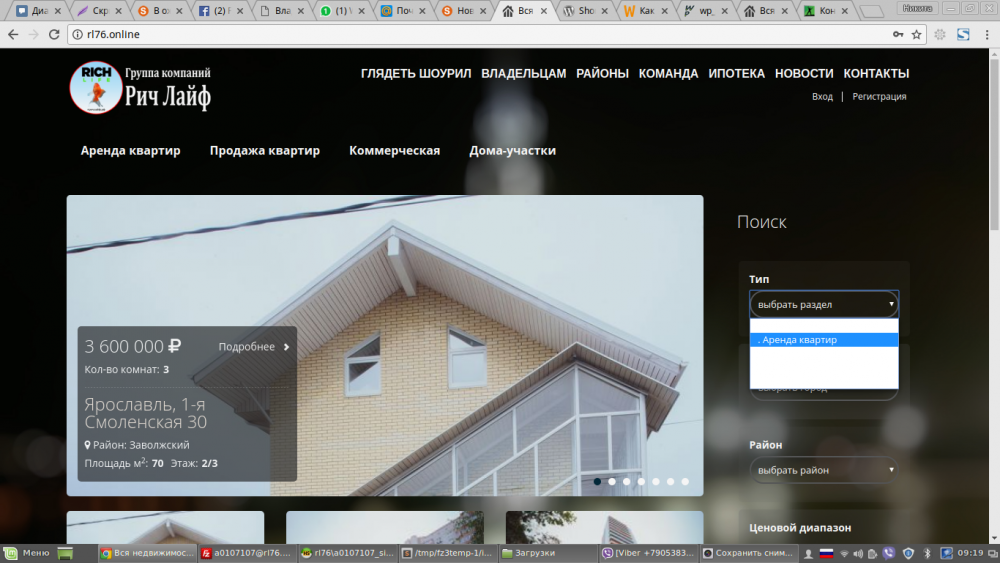Image resolution: width=1000 pixels, height=563 pixels.
Task: Click the browser back arrow
Action: [x=12, y=34]
